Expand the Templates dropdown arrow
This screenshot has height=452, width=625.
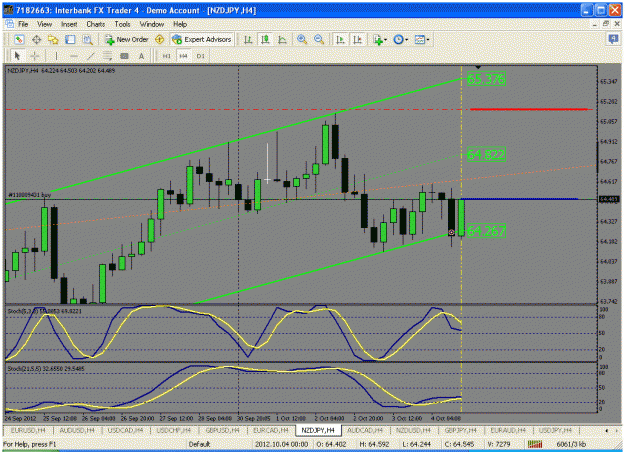pos(428,40)
